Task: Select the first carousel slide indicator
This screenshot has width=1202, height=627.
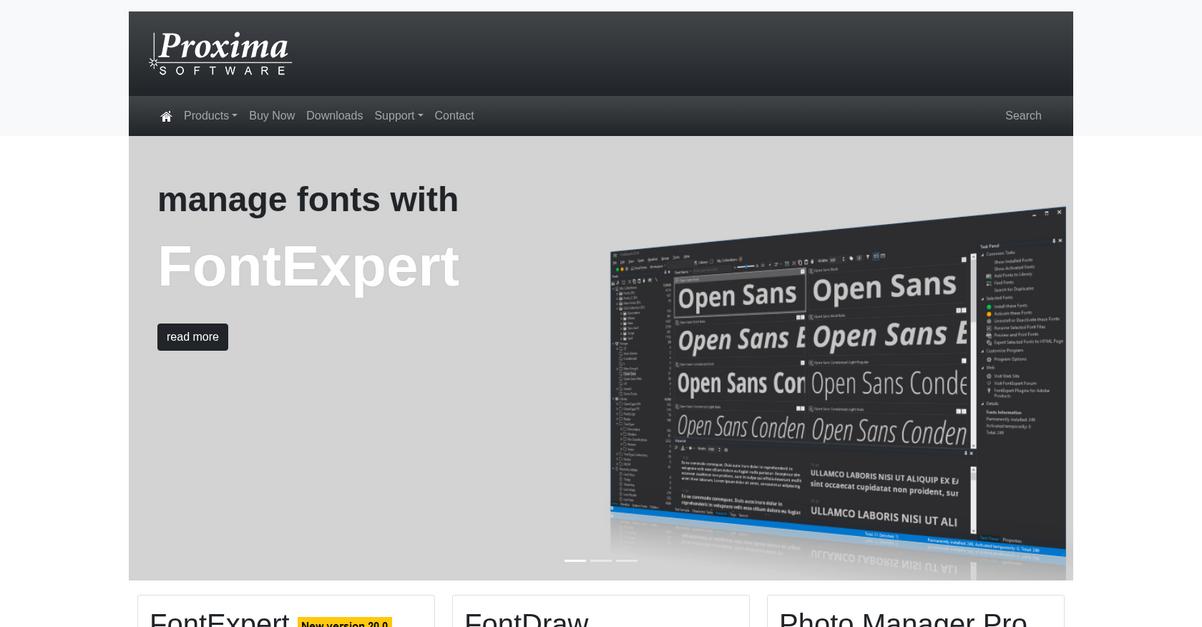Action: click(575, 560)
